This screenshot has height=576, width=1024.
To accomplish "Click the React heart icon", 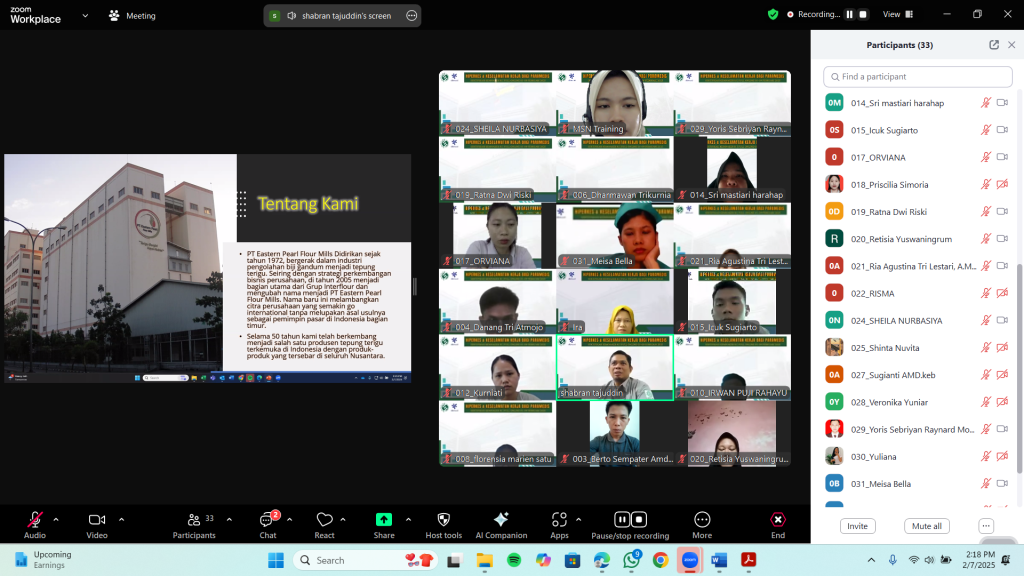I will pyautogui.click(x=324, y=520).
